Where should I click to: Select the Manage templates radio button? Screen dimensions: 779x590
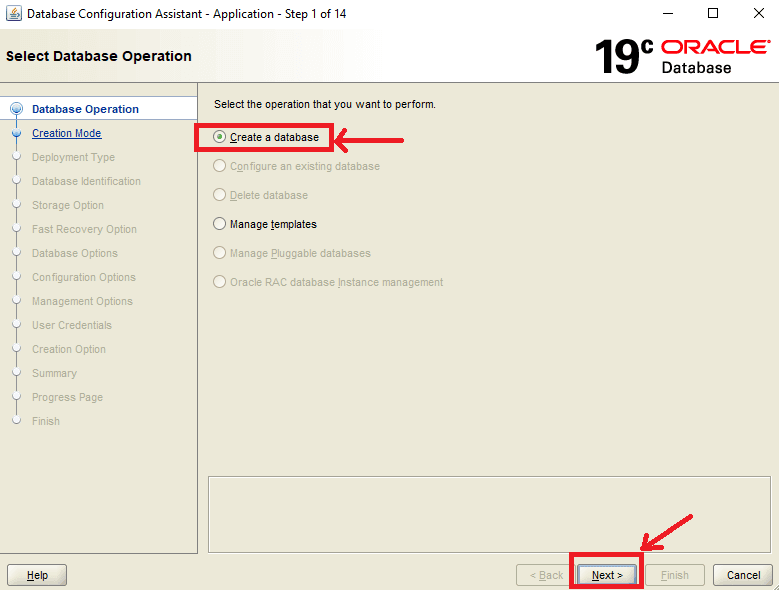220,225
